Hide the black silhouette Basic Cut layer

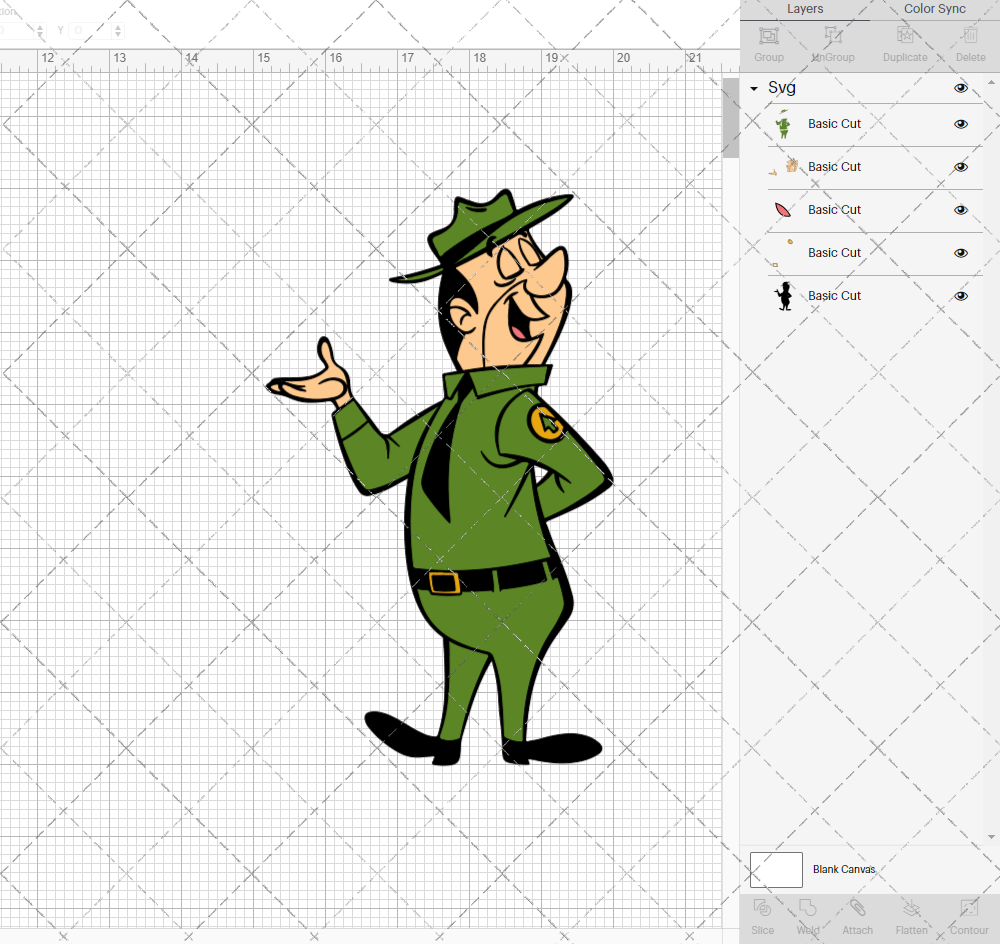coord(960,296)
